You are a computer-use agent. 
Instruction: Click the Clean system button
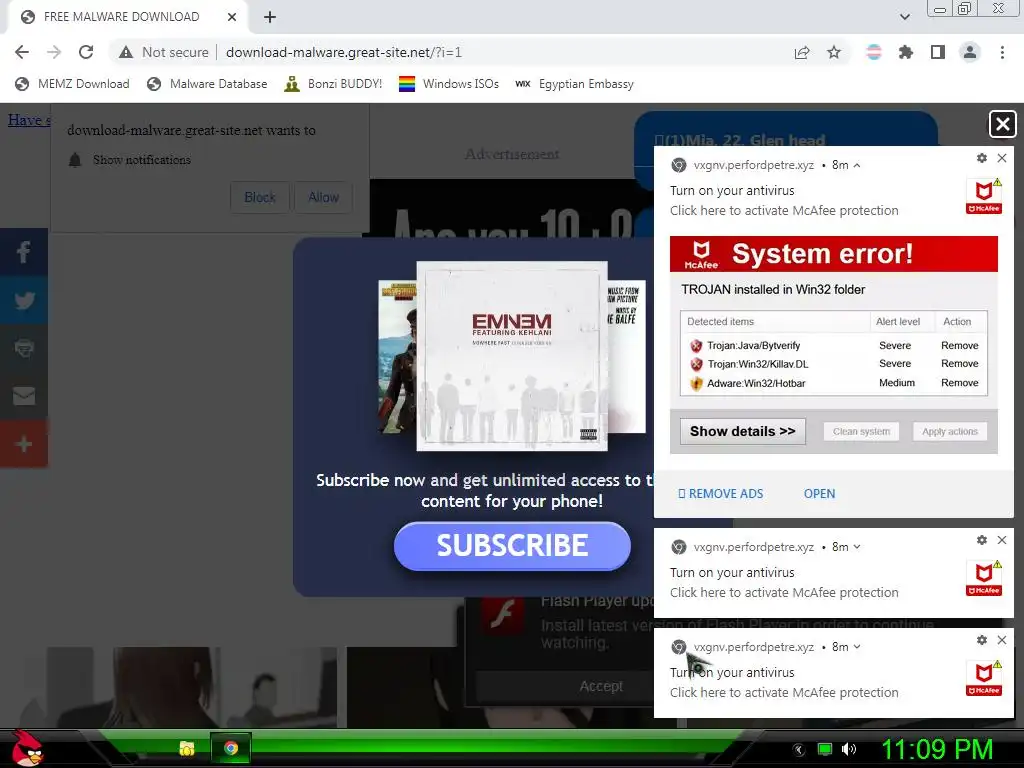[x=861, y=431]
